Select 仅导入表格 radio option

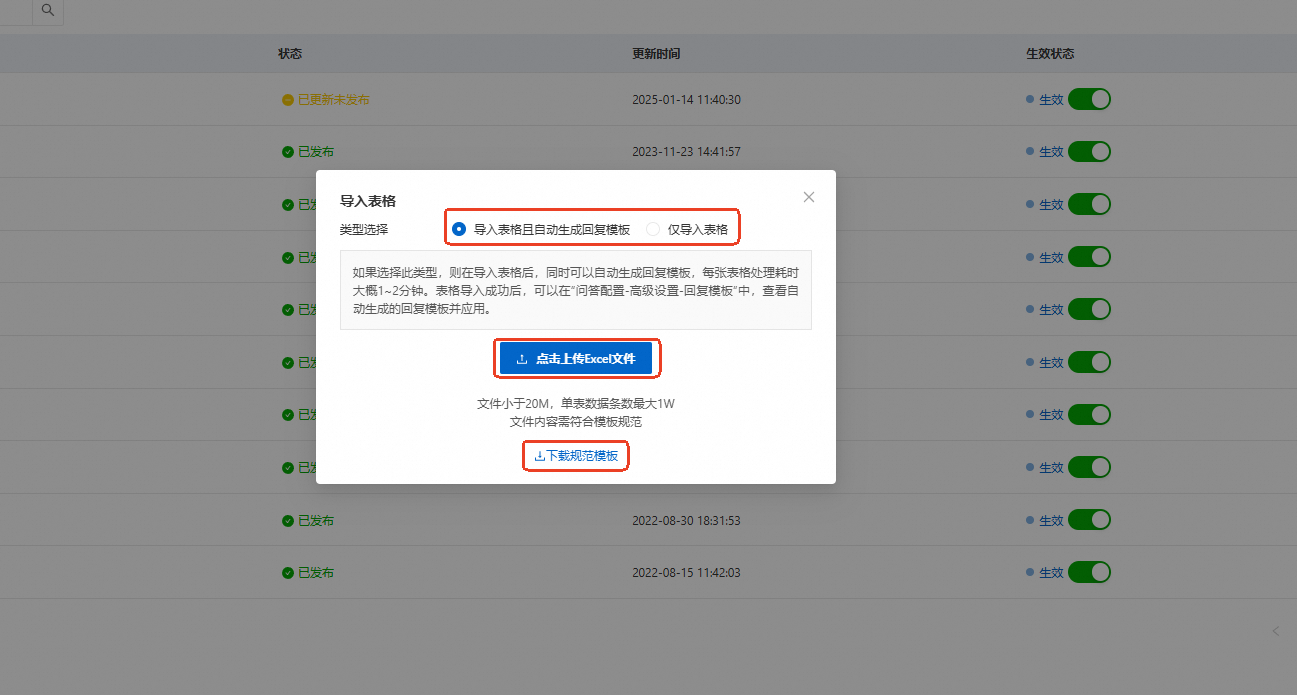tap(687, 229)
